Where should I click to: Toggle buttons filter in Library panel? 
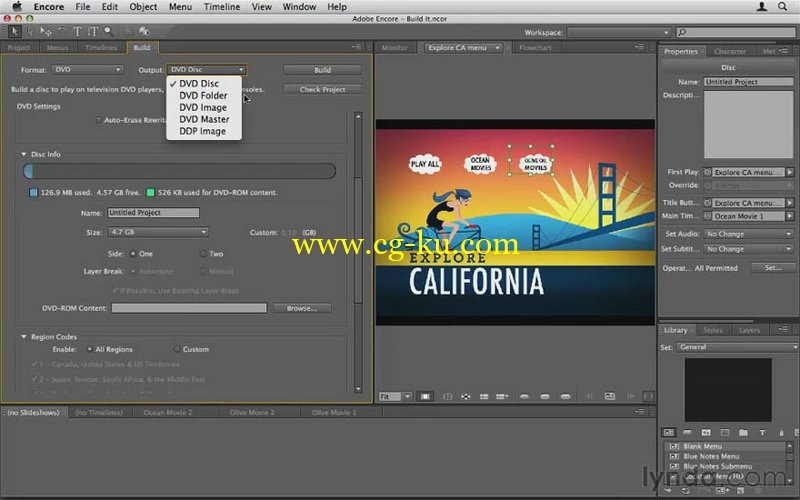687,433
